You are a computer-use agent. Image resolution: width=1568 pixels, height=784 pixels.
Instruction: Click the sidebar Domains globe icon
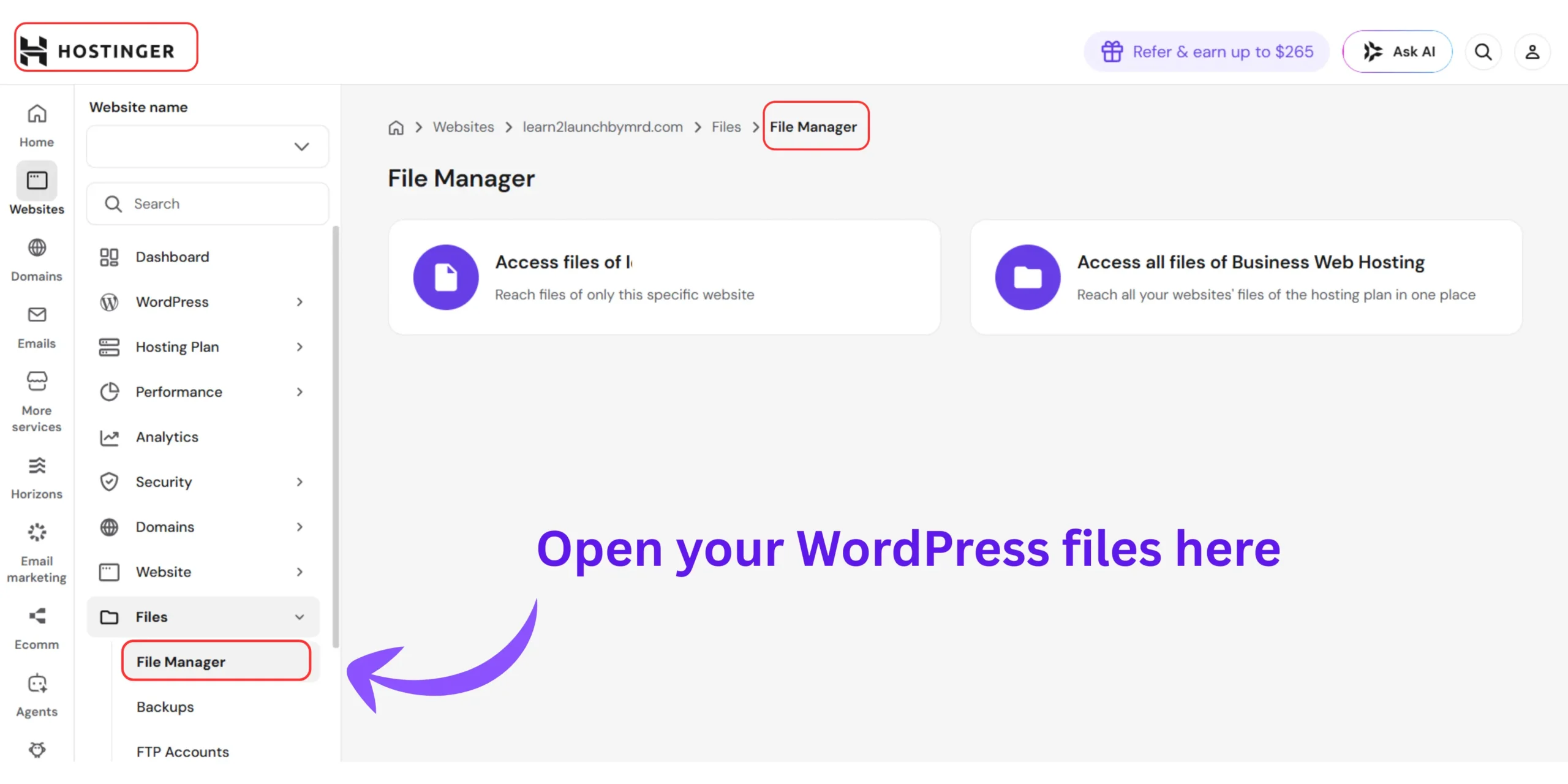(x=109, y=527)
